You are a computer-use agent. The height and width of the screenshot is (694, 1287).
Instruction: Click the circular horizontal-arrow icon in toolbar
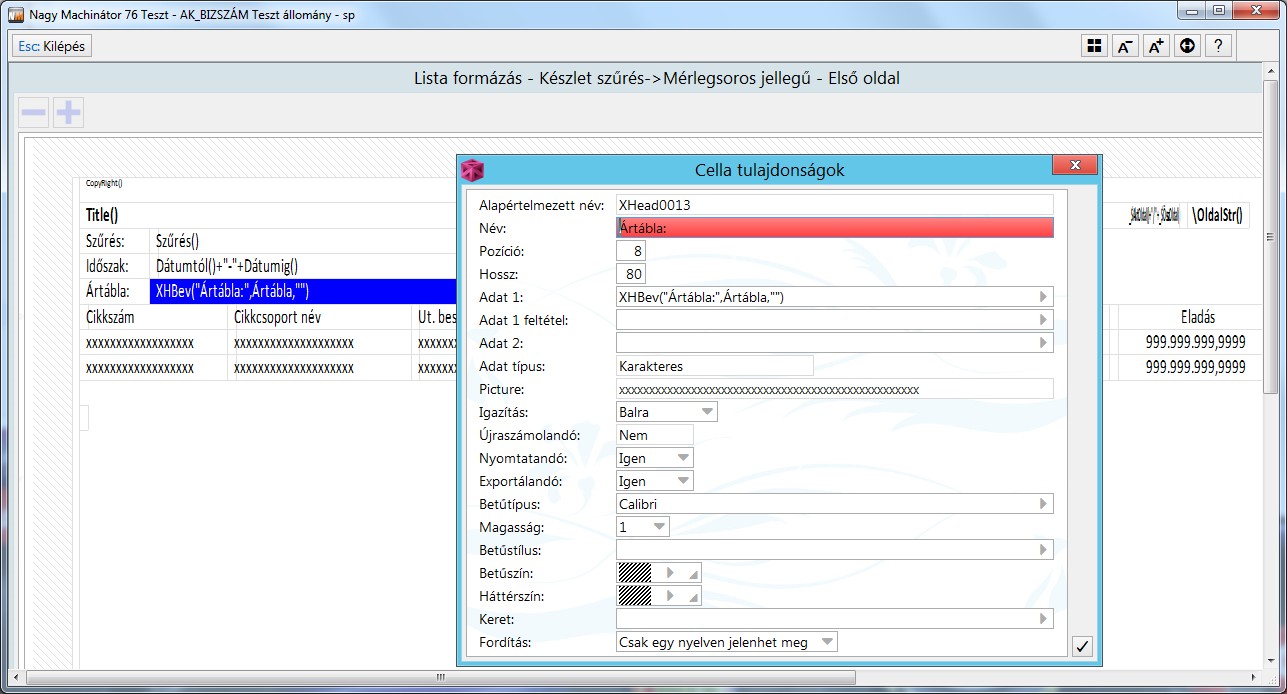tap(1187, 46)
